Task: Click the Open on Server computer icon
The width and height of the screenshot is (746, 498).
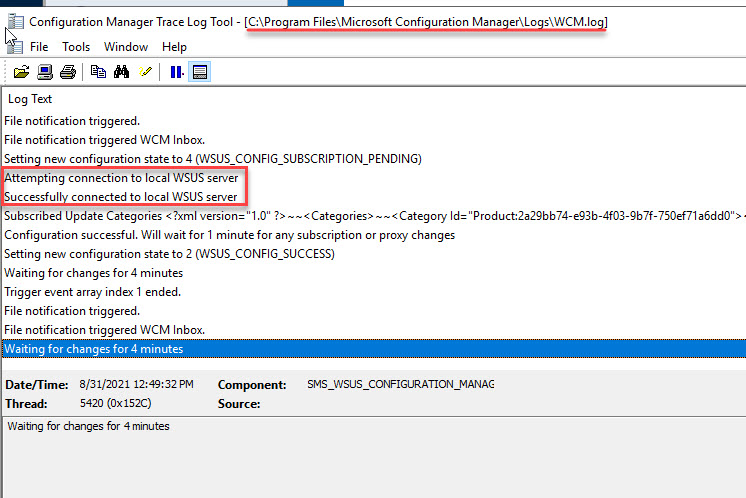Action: [x=45, y=72]
